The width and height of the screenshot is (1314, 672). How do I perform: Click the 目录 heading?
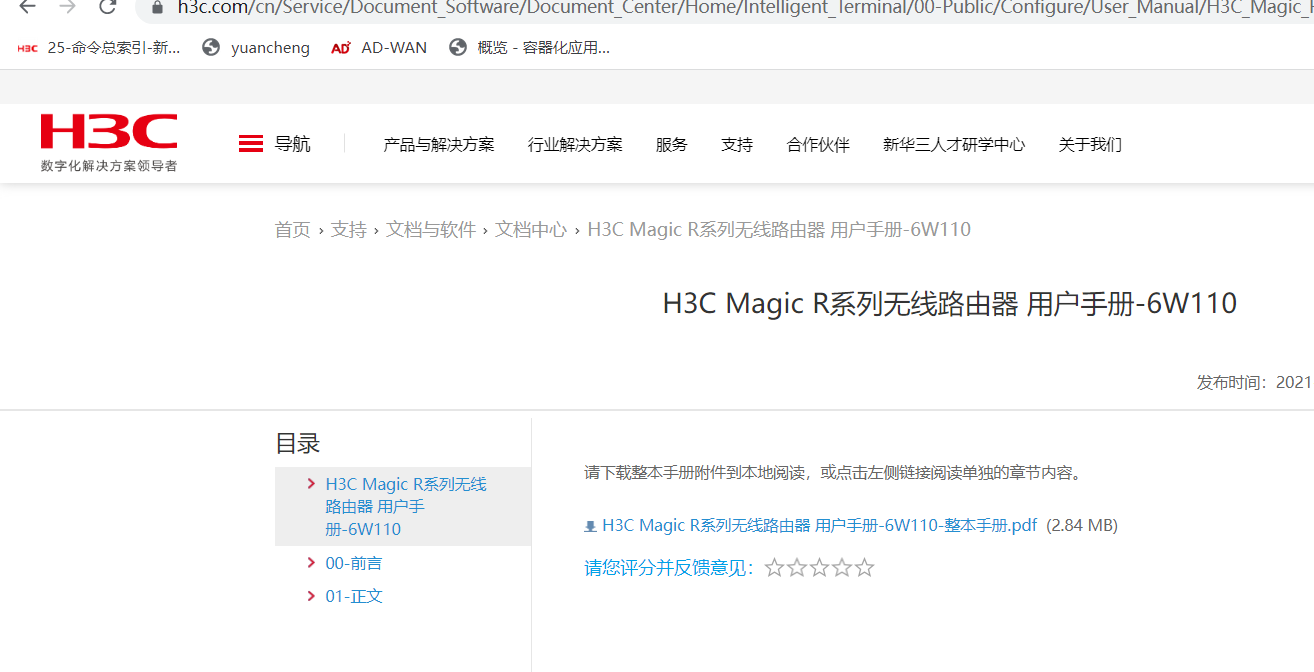pyautogui.click(x=298, y=444)
